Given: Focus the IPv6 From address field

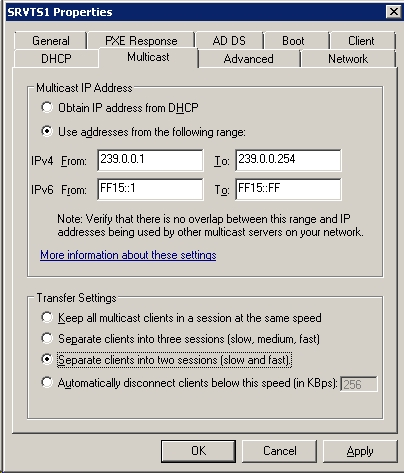Looking at the screenshot, I should point(150,189).
